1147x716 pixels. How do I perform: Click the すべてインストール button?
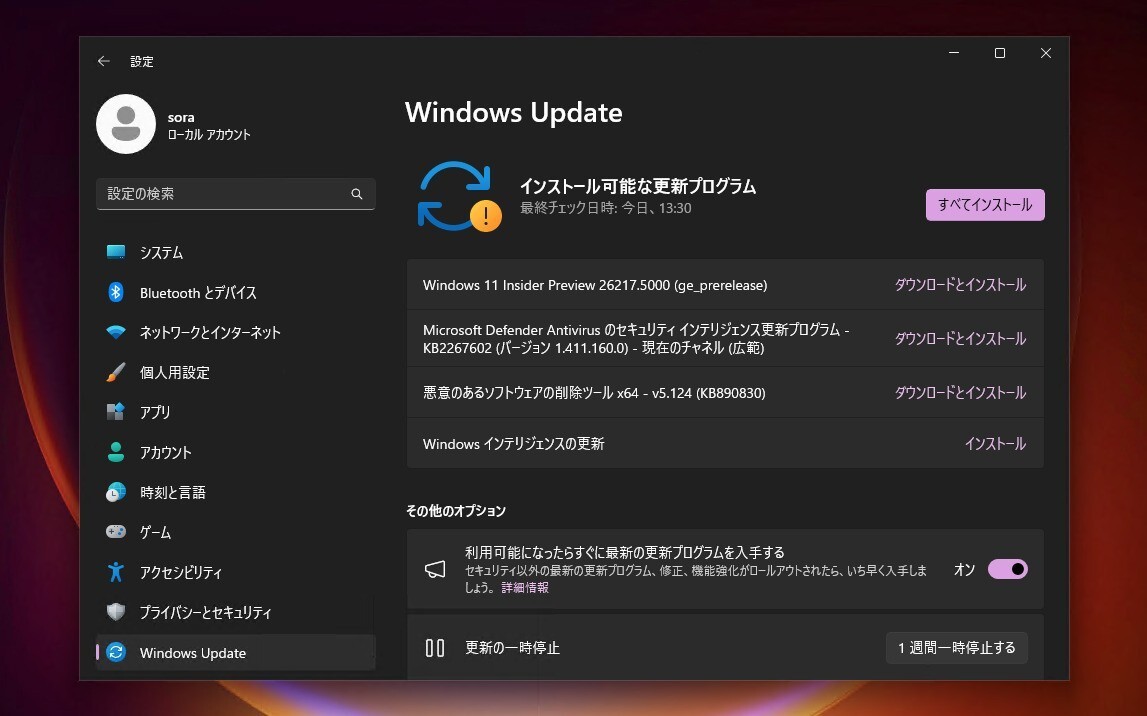tap(984, 204)
